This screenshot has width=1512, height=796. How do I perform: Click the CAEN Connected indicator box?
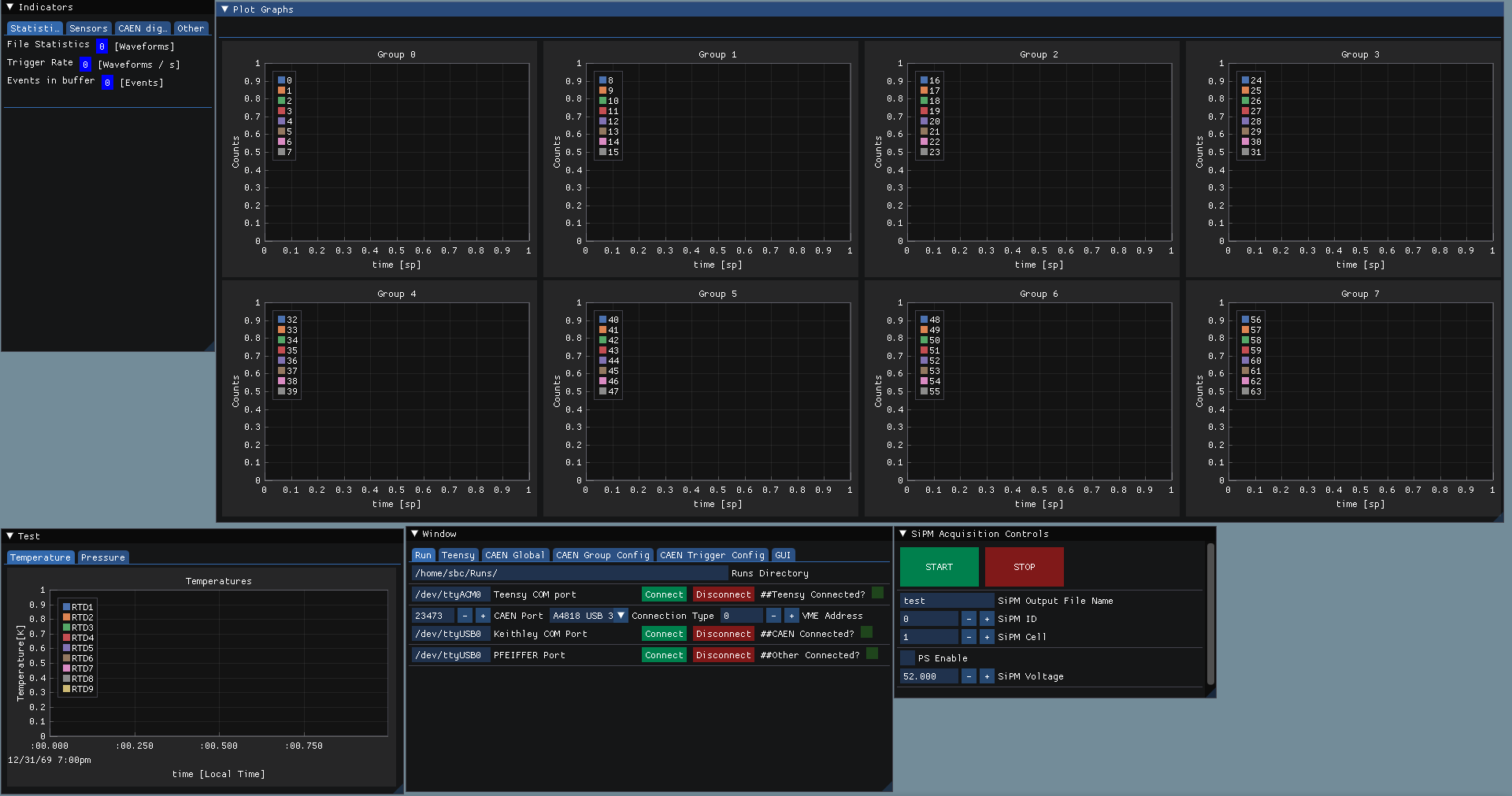[867, 632]
